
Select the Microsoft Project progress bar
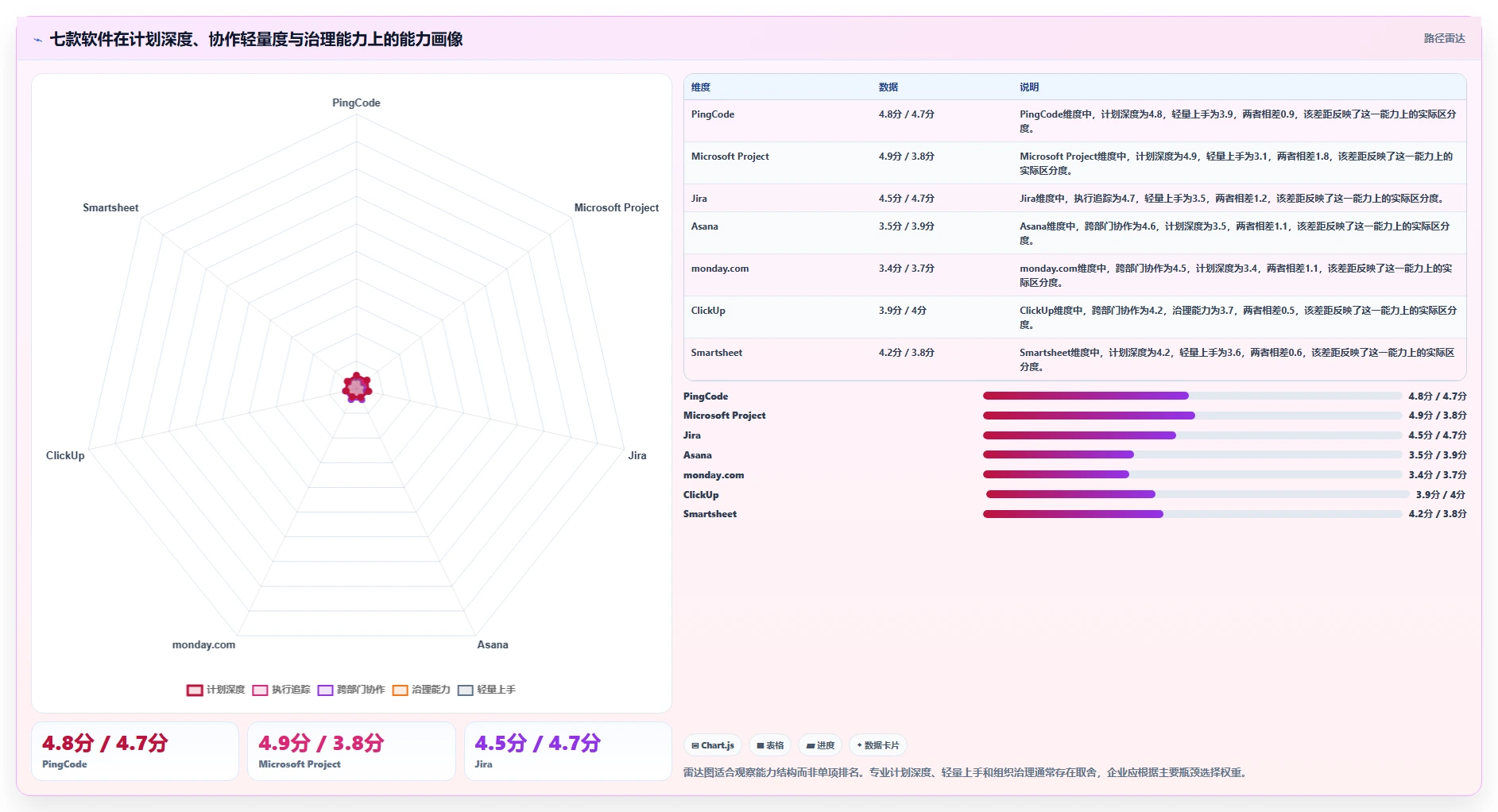(1192, 416)
